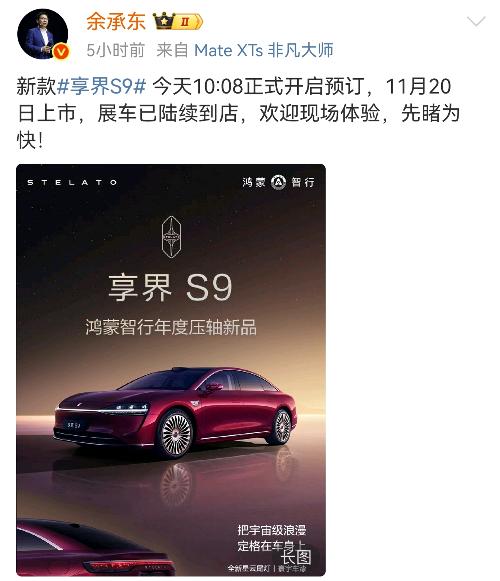Open 余承东's profile avatar photo

43,34
